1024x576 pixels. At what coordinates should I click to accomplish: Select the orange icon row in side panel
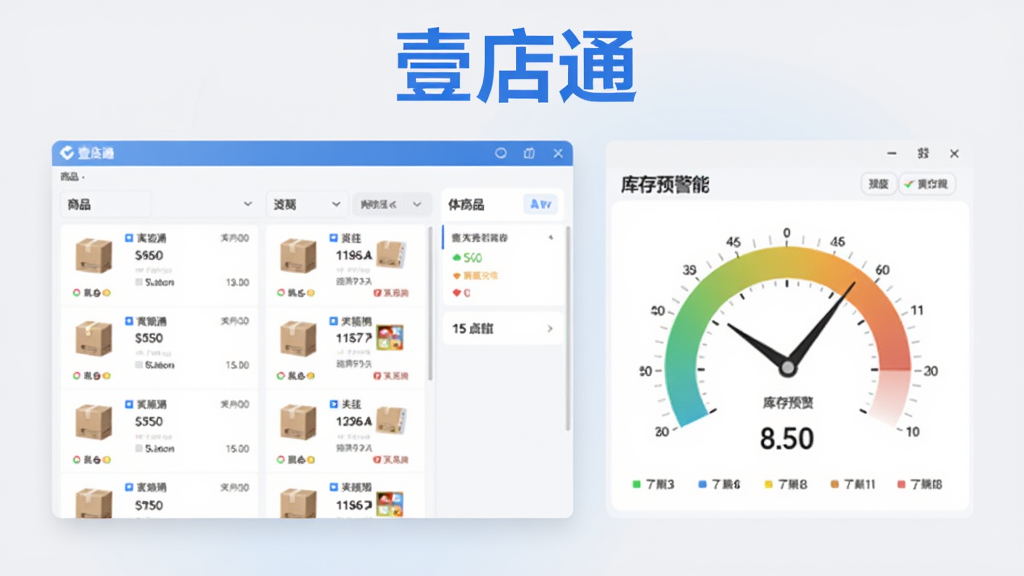[x=475, y=276]
